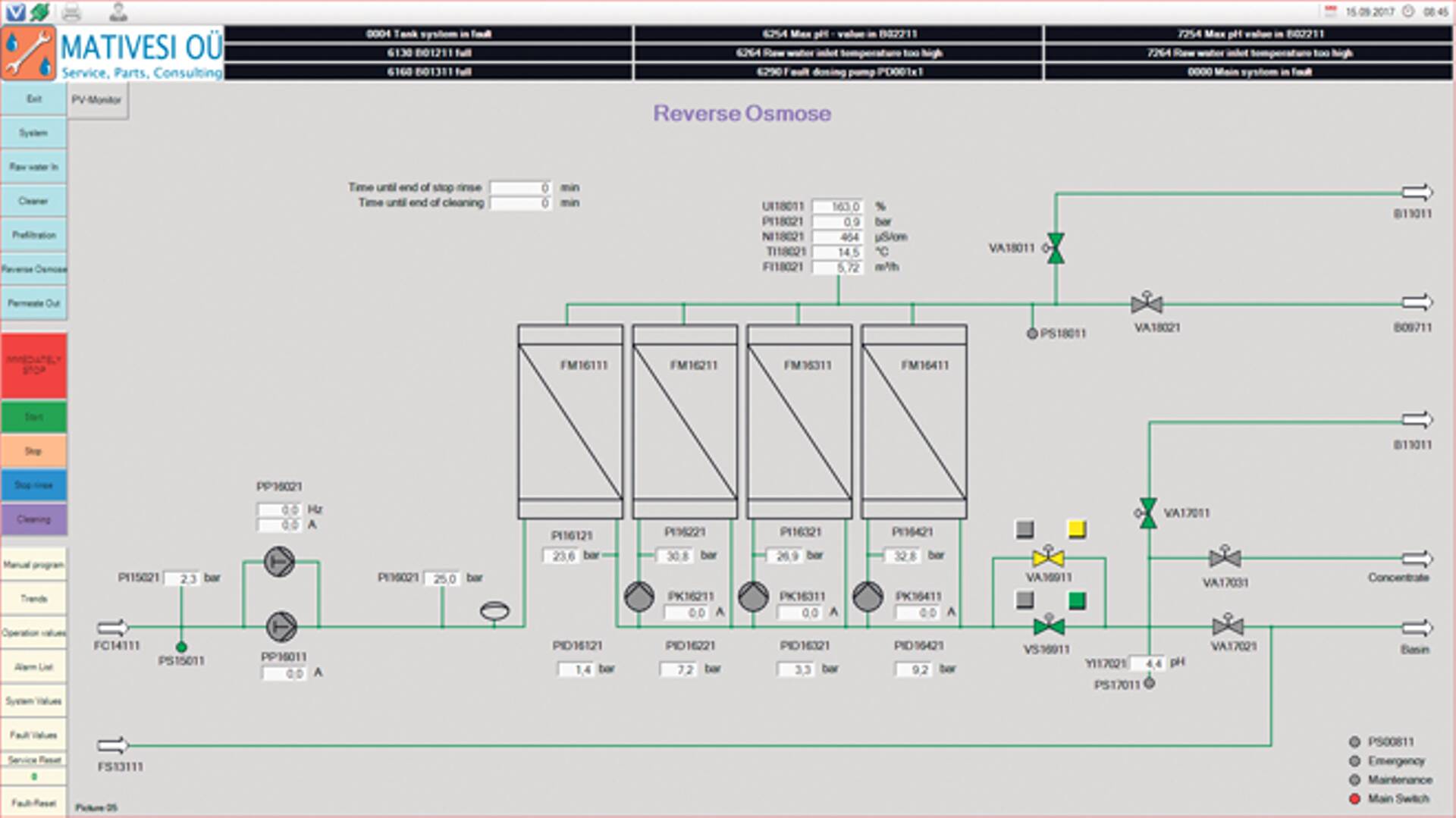Click the red Main Switch indicator
This screenshot has width=1456, height=818.
(x=1354, y=798)
